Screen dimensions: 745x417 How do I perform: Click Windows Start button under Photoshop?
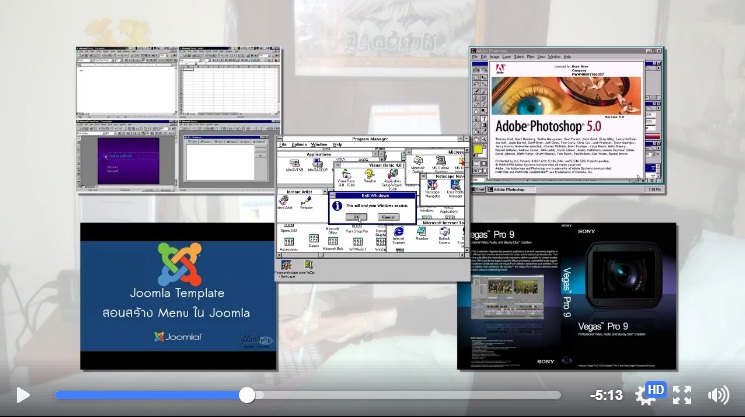[x=479, y=190]
